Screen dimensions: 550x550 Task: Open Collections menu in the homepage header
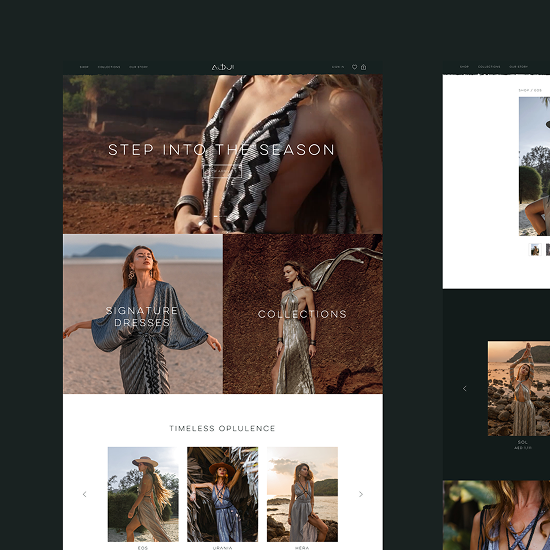click(109, 67)
